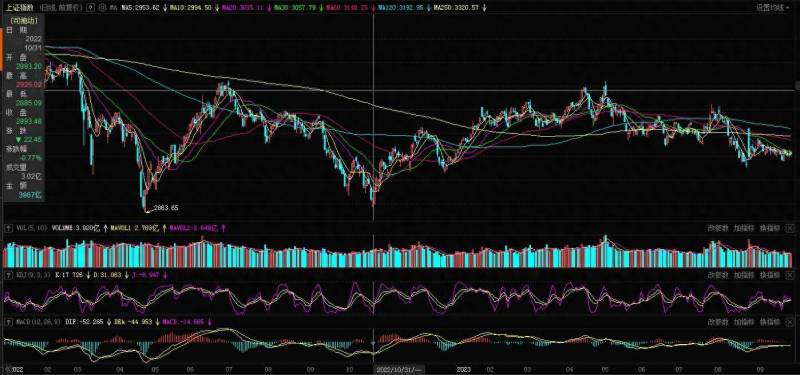The width and height of the screenshot is (800, 375).
Task: Click the 开盘 2893.20 value in info panel
Action: coord(30,66)
